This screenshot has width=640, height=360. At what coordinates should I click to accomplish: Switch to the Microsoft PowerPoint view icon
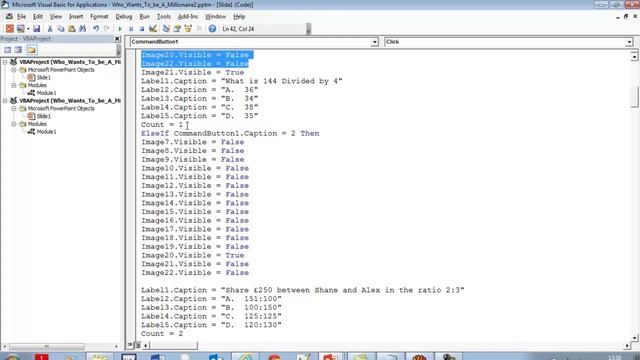pyautogui.click(x=9, y=29)
